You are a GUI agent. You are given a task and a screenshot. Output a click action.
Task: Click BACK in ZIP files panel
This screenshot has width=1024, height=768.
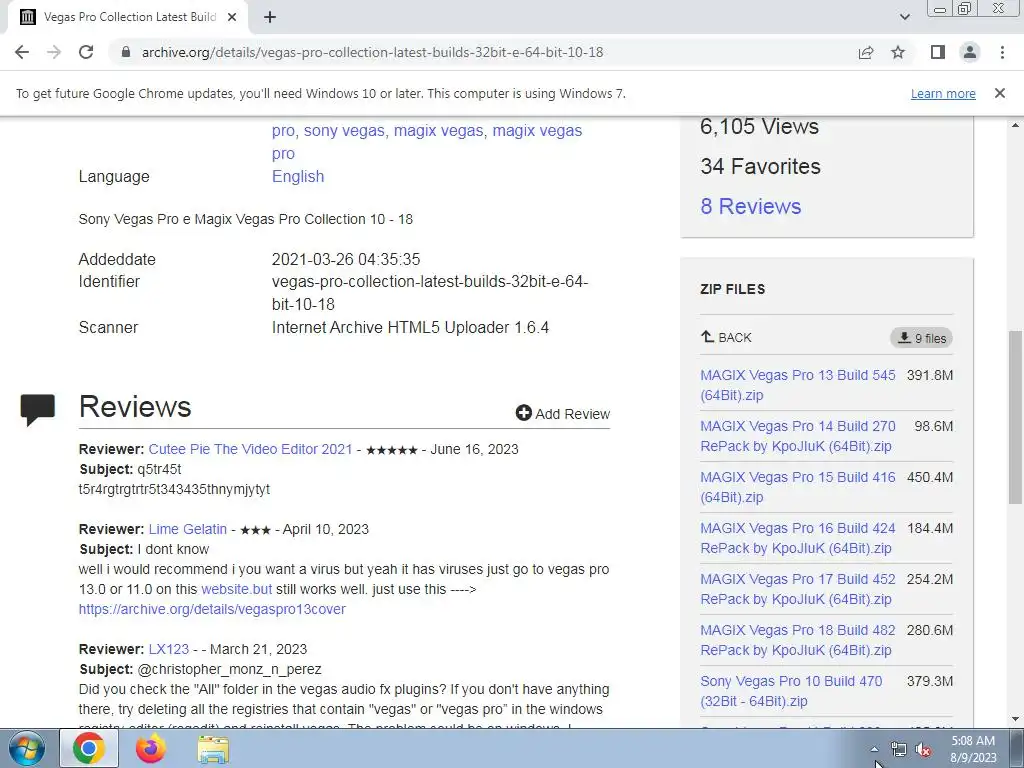pyautogui.click(x=726, y=338)
